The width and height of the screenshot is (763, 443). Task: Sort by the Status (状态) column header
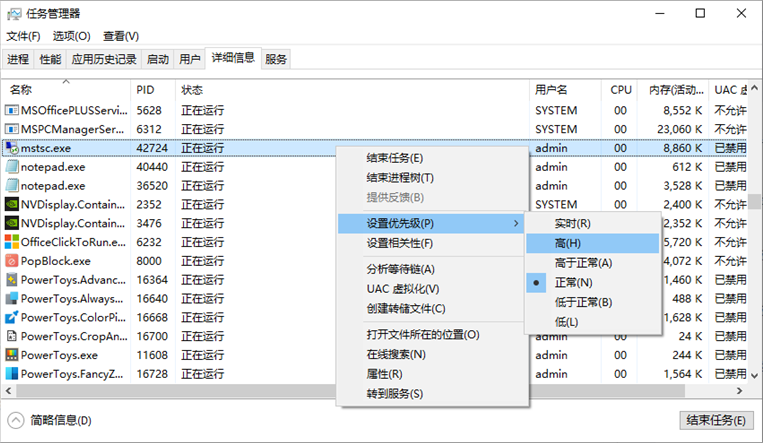click(352, 90)
